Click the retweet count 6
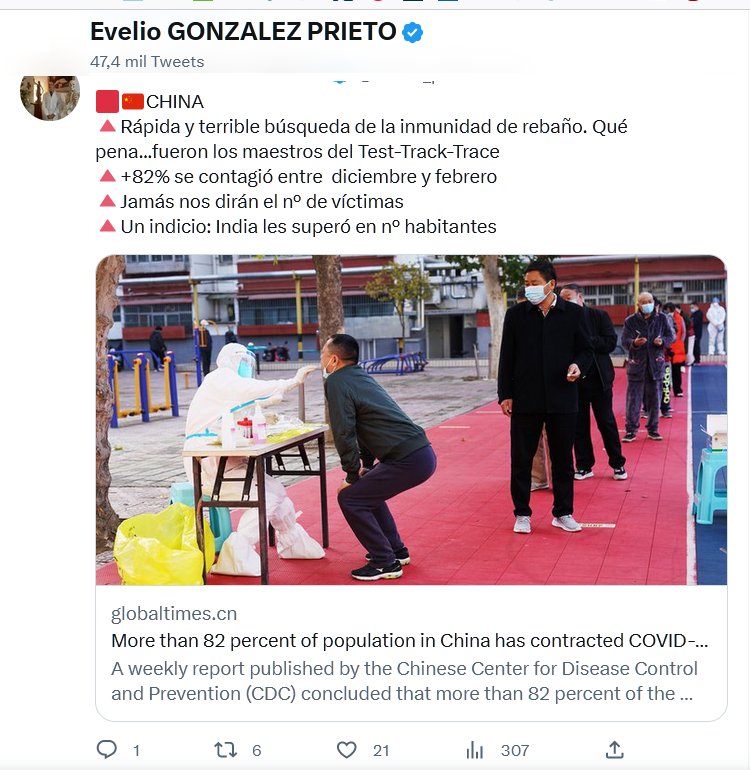Screen dimensions: 750x770 (256, 750)
